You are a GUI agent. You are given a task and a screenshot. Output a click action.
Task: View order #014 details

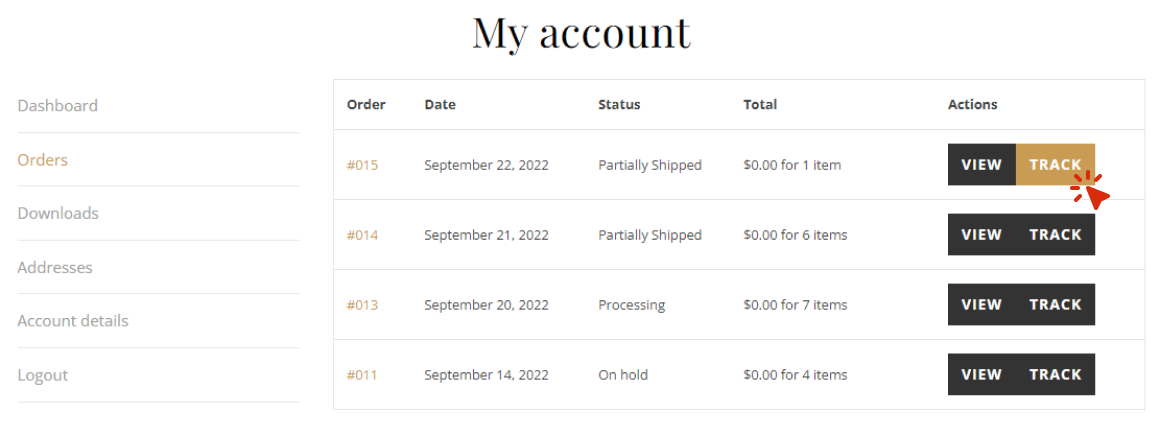coord(981,235)
